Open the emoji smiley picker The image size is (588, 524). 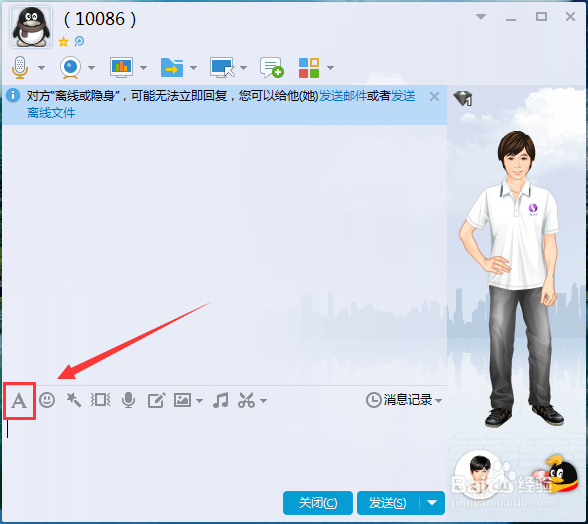(47, 400)
